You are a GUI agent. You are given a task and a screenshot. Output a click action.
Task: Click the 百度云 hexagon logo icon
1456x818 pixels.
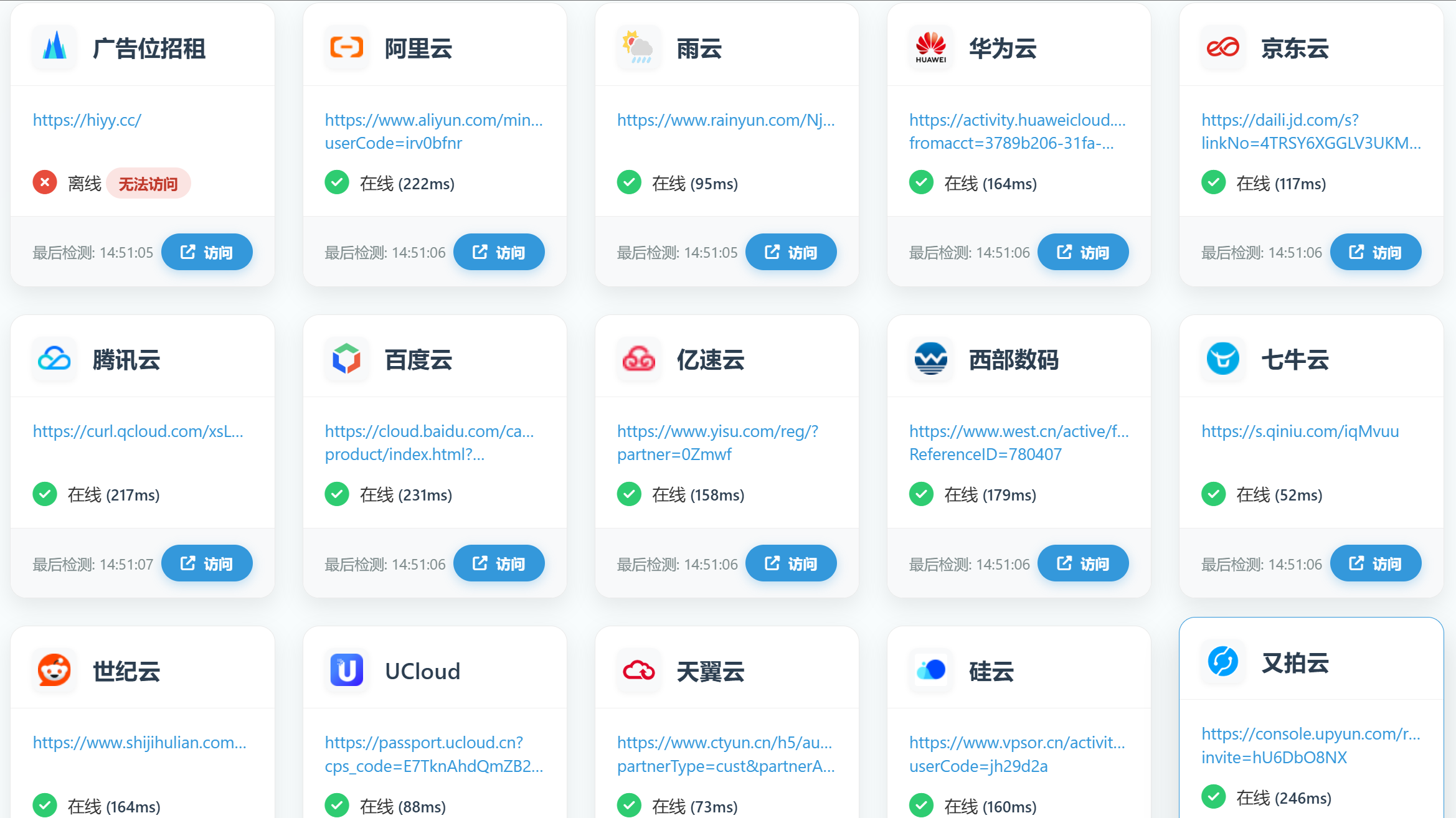coord(346,359)
